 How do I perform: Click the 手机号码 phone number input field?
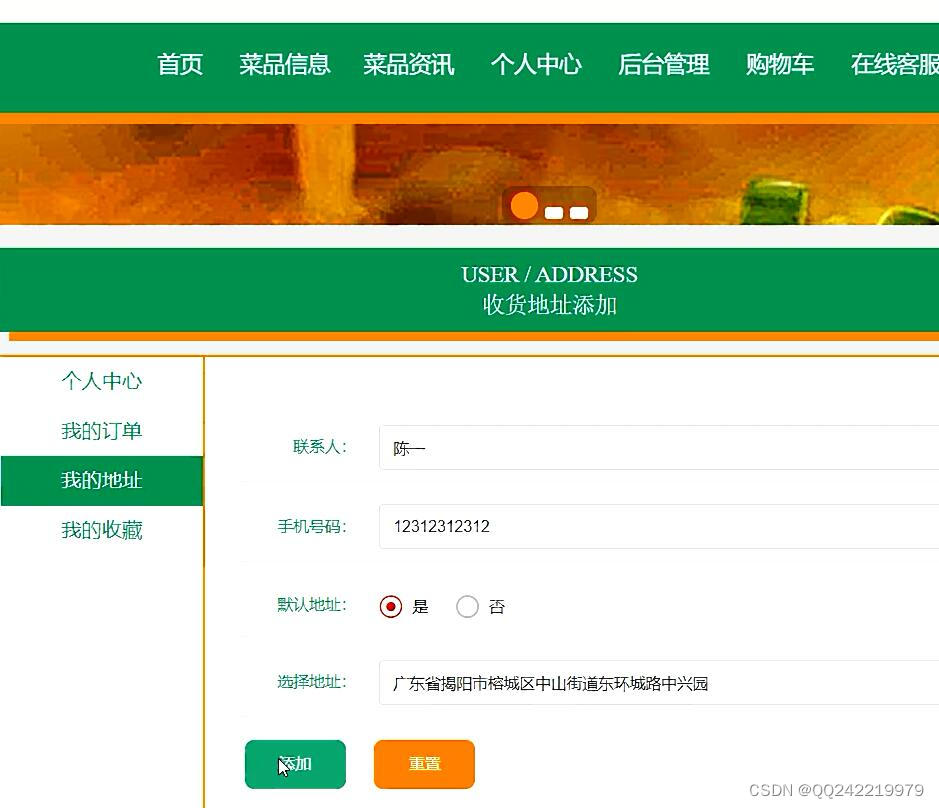click(x=600, y=526)
